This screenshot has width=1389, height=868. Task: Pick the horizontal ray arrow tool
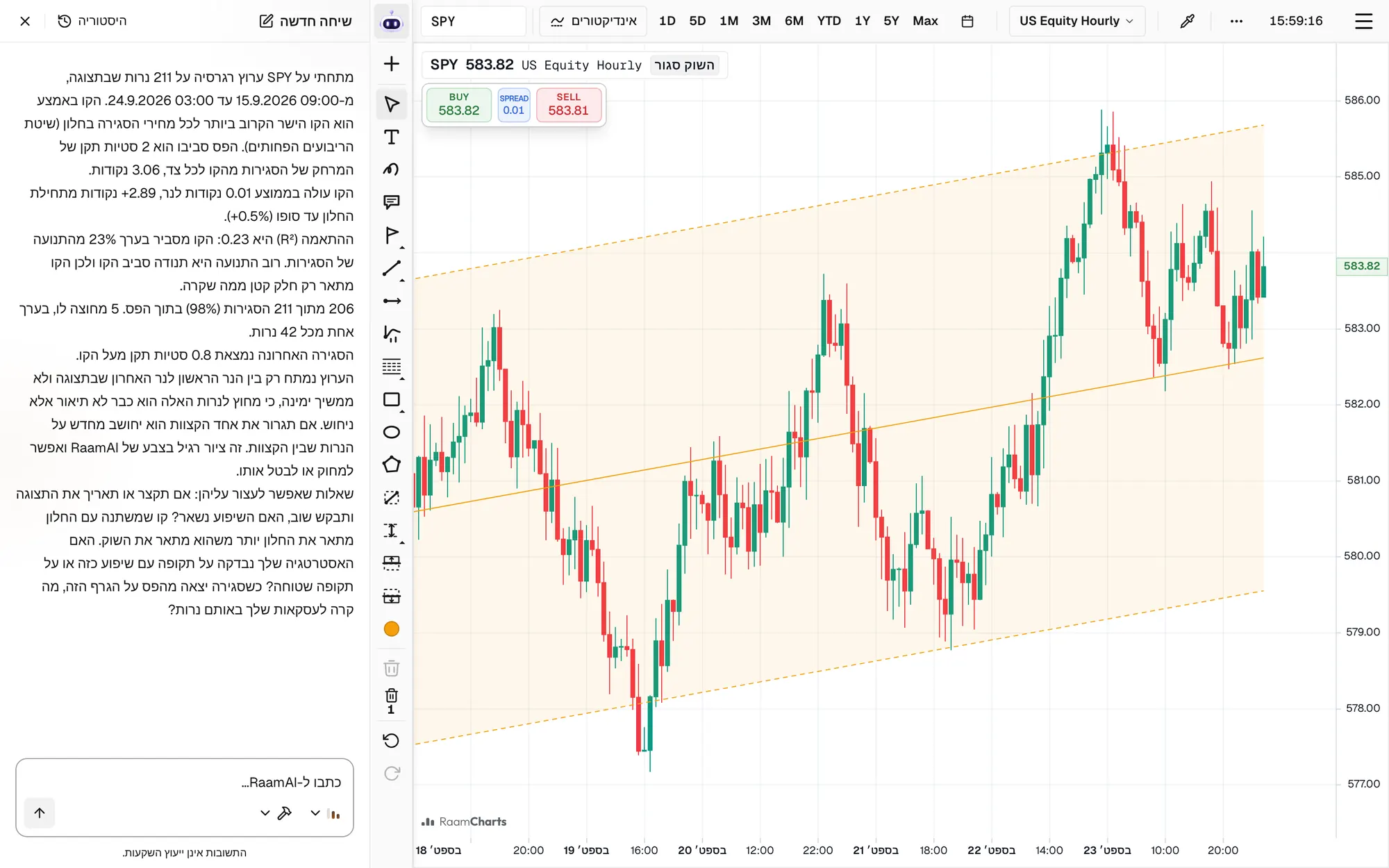point(392,301)
